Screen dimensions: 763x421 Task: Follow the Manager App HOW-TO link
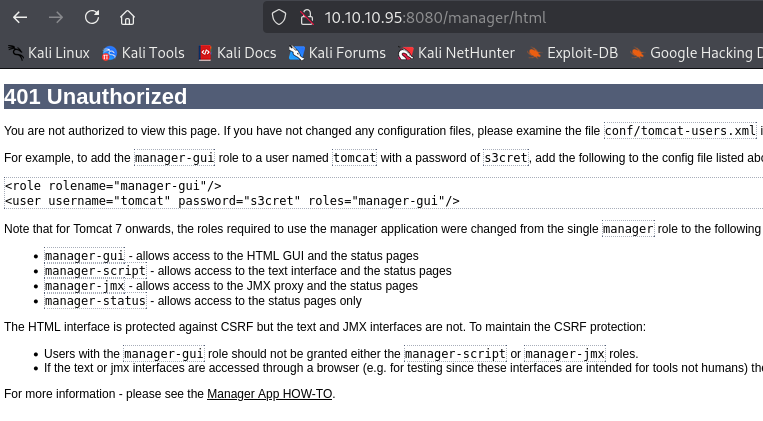[270, 394]
